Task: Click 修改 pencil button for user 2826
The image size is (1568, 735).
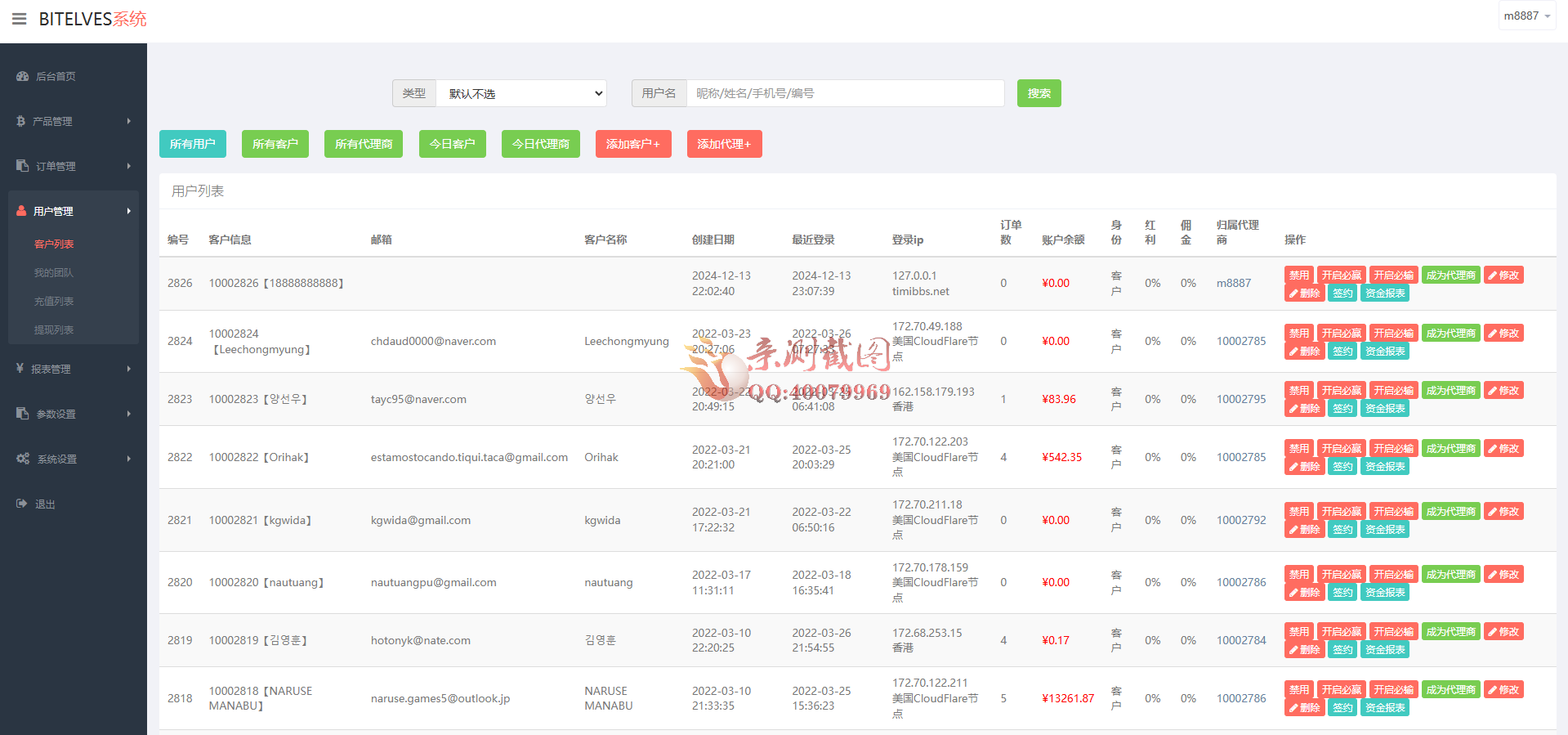Action: click(x=1503, y=276)
